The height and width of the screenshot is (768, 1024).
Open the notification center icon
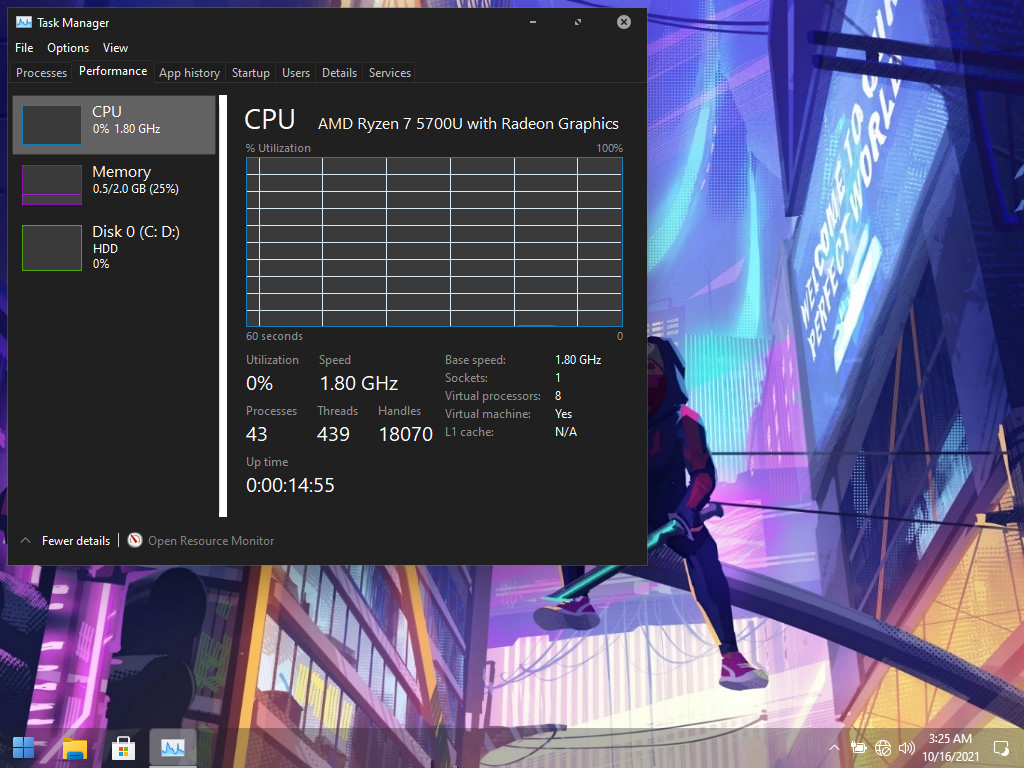1001,748
